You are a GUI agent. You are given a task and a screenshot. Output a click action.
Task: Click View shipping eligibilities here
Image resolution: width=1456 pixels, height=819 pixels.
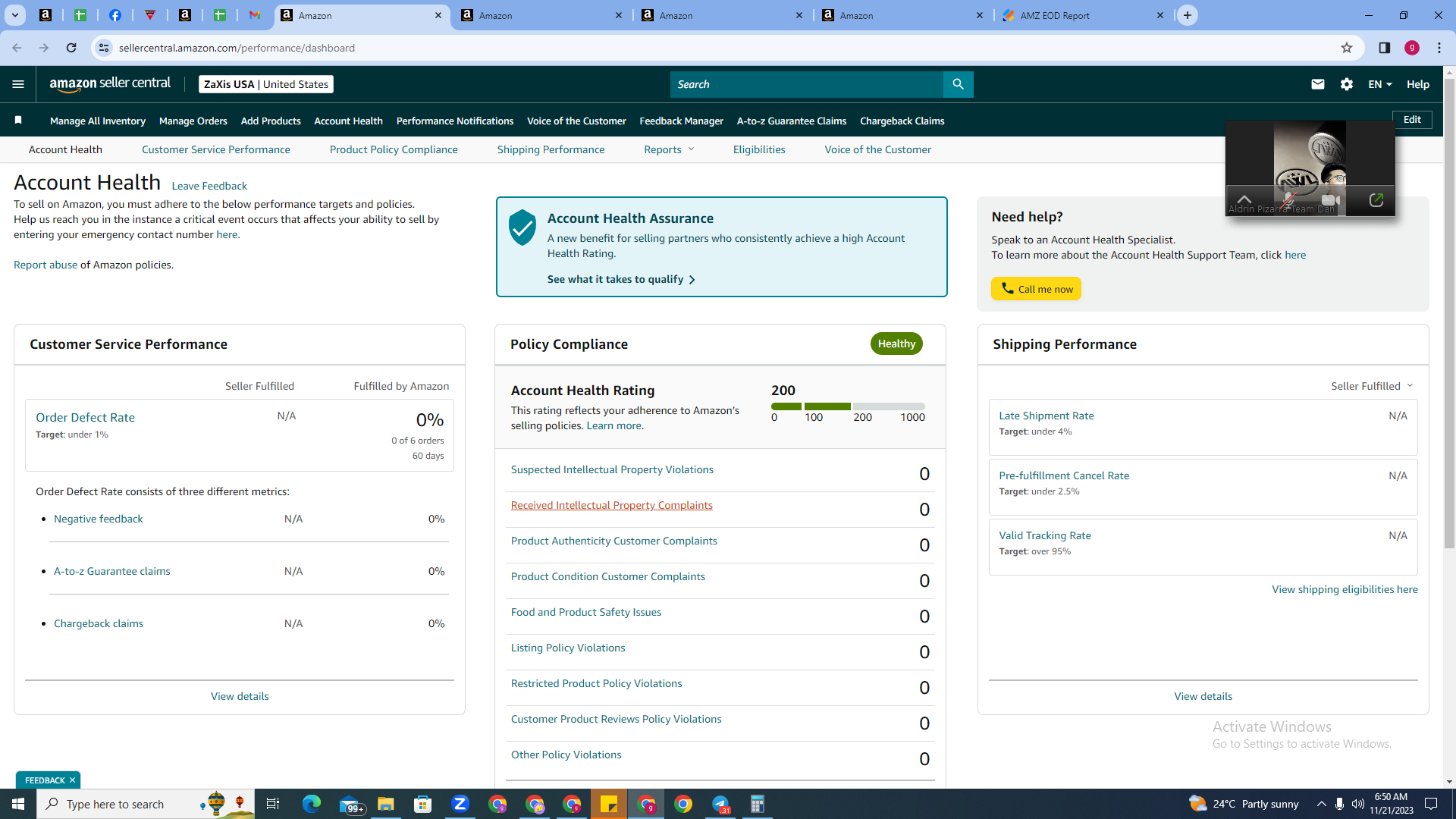[1345, 589]
